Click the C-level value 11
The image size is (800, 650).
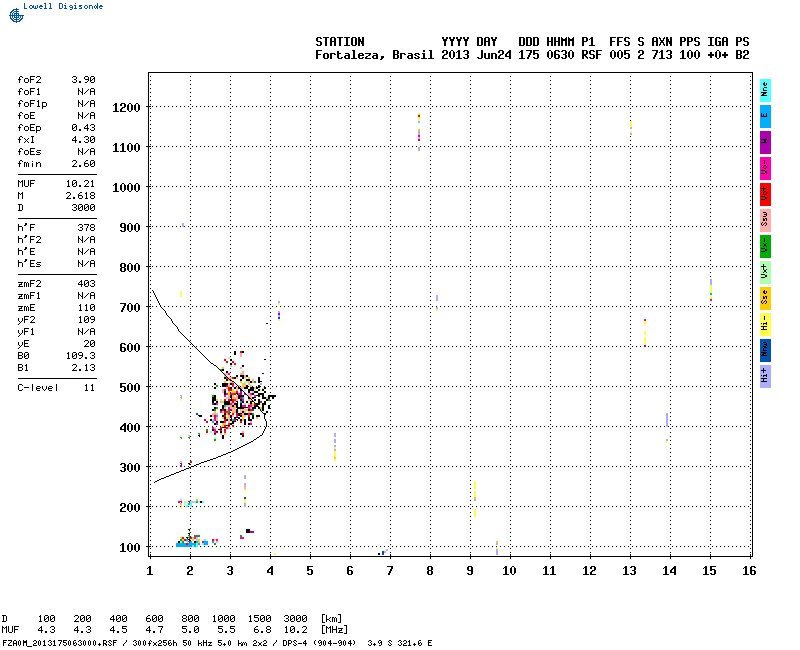click(89, 388)
